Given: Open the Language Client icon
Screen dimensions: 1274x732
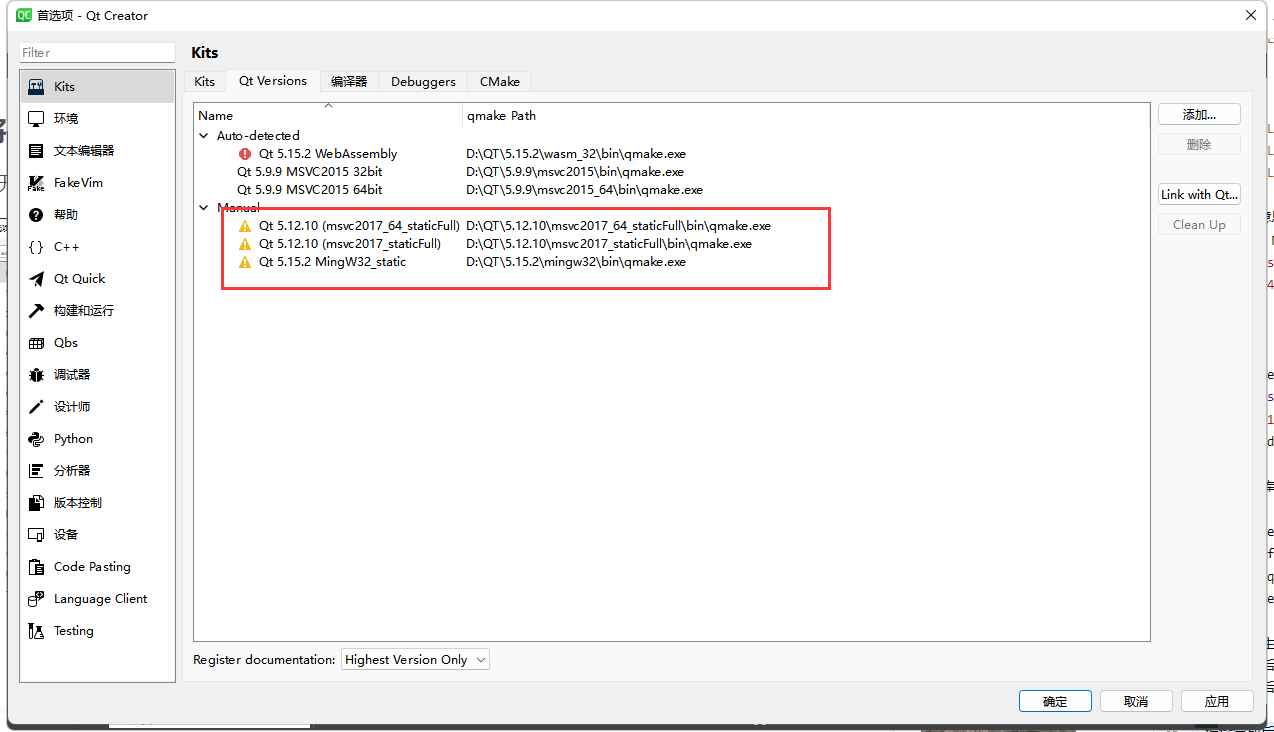Looking at the screenshot, I should [x=36, y=599].
